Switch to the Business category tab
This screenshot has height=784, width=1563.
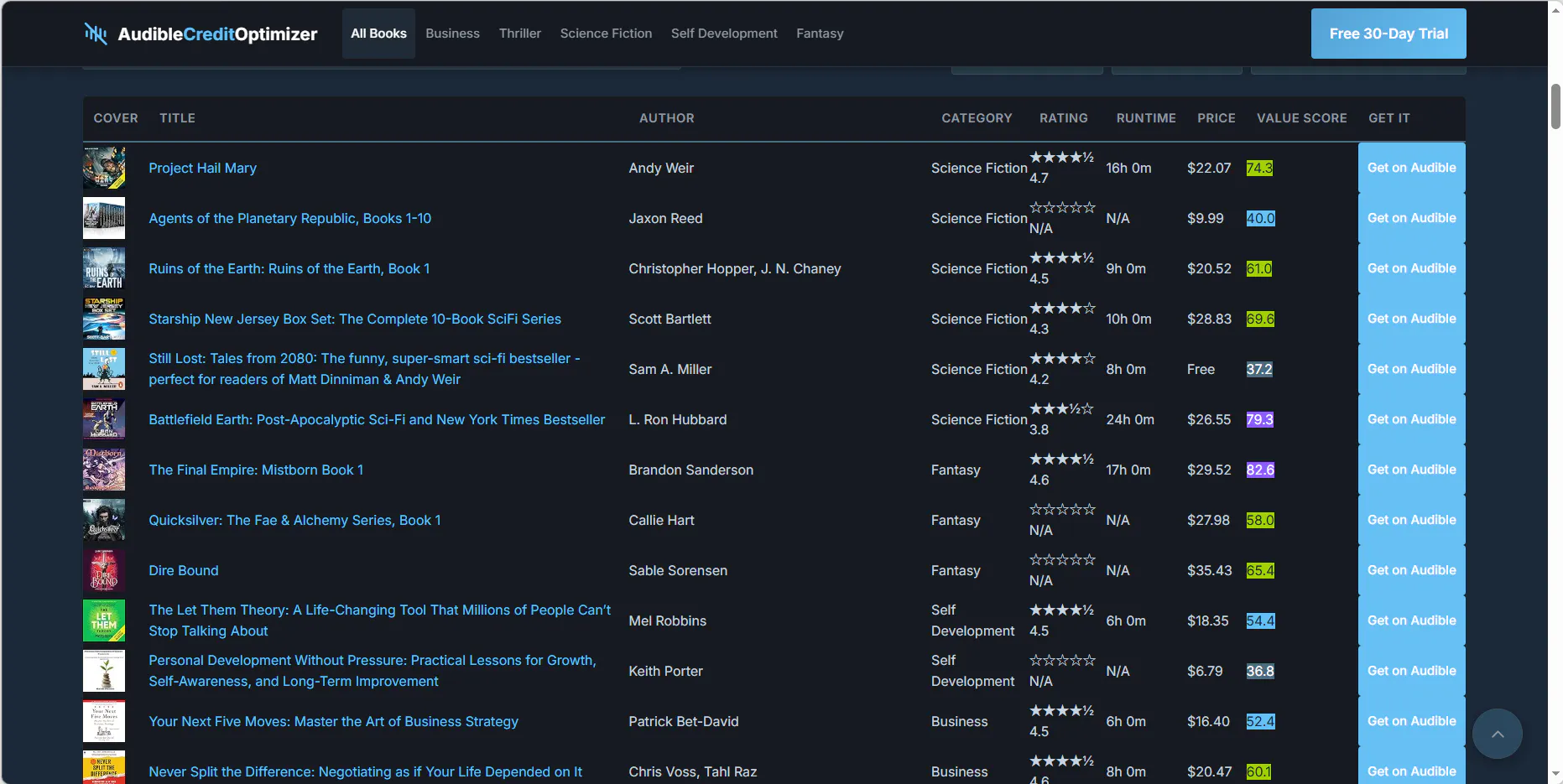point(452,34)
